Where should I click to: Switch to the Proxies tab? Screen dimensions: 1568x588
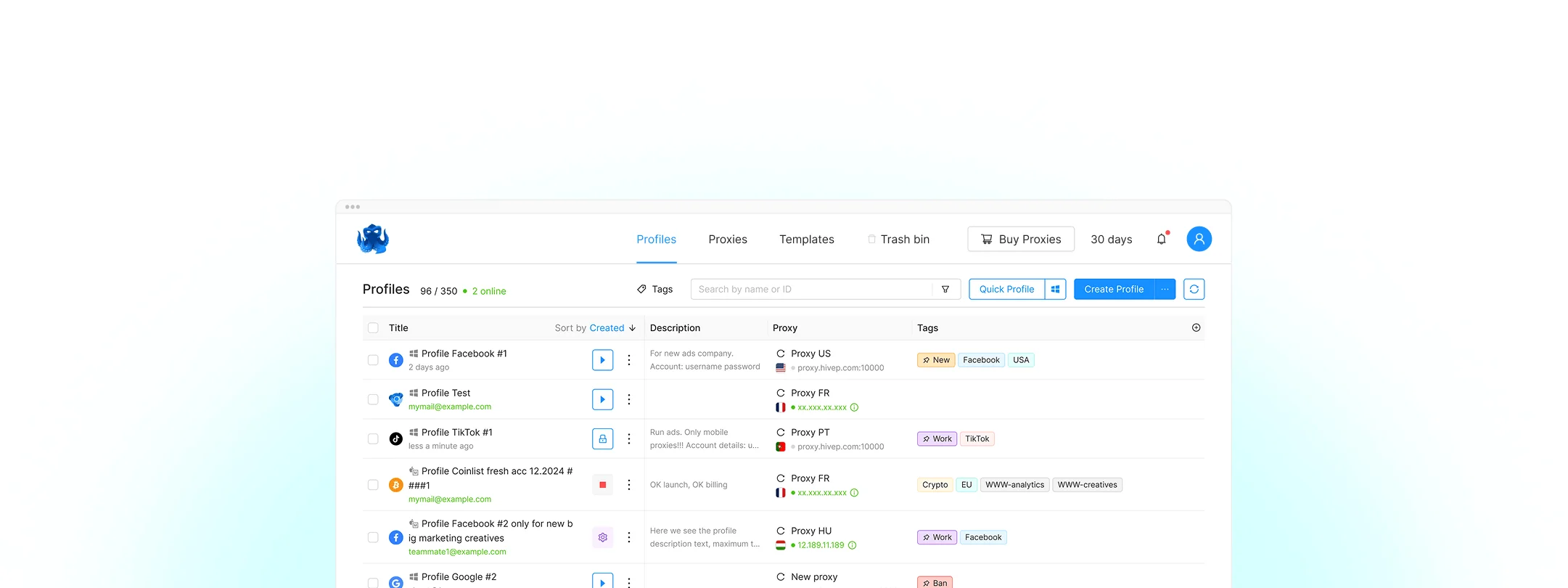(x=728, y=239)
